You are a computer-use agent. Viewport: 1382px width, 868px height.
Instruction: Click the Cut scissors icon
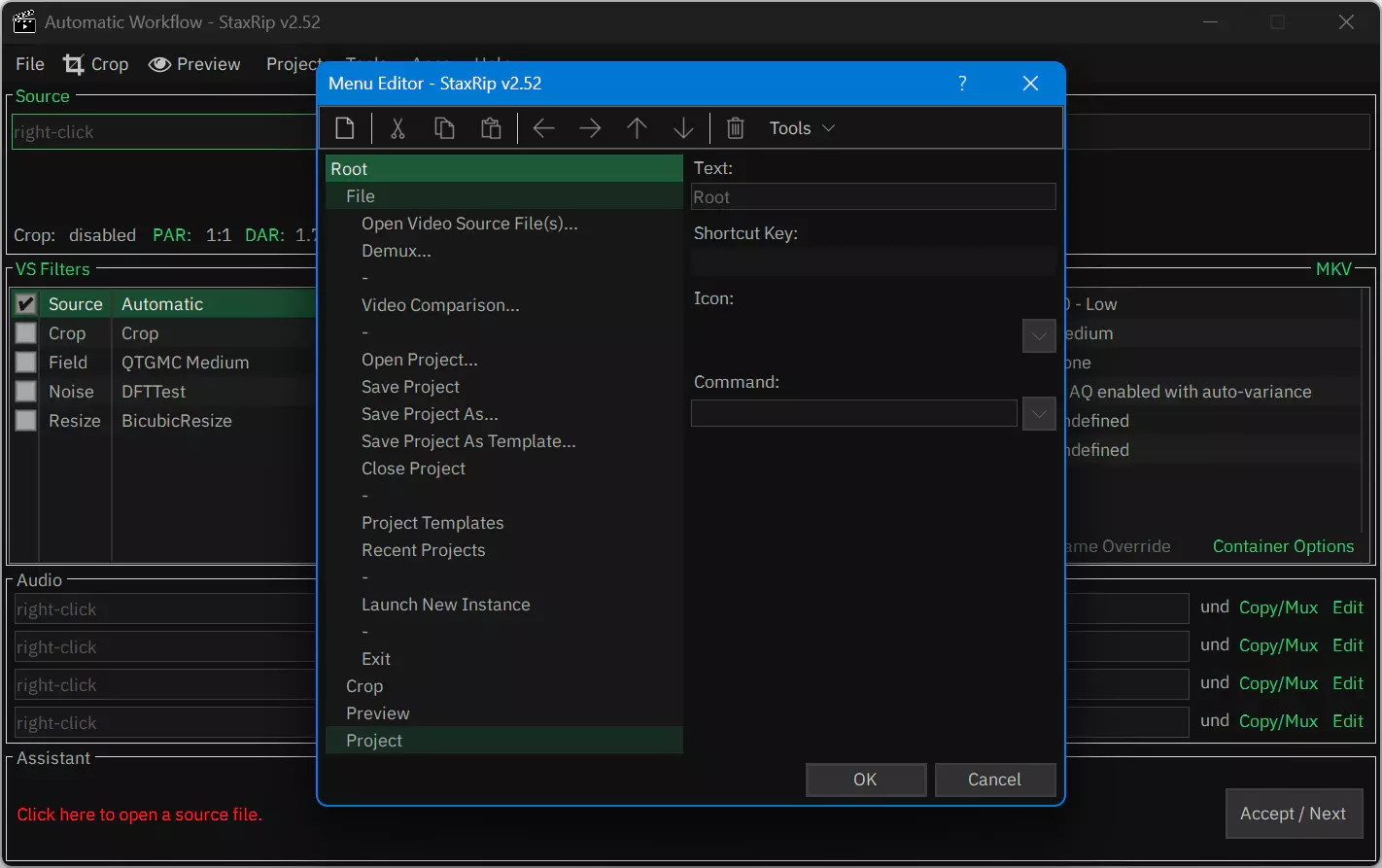[x=397, y=128]
